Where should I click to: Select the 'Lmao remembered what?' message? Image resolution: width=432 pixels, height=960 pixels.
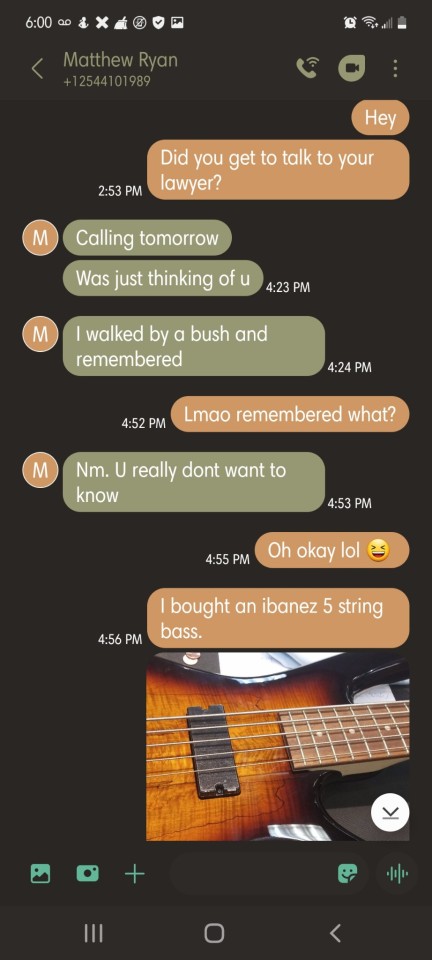pos(289,414)
